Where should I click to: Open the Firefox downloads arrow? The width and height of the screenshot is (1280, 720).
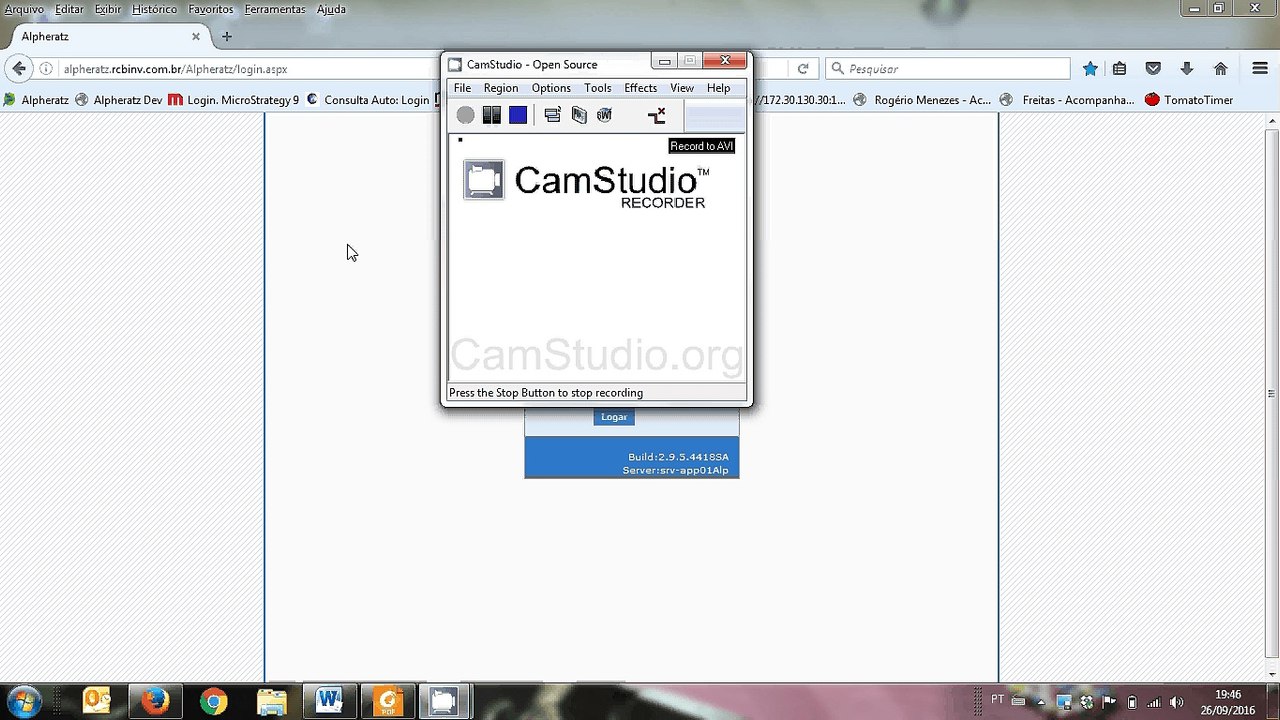[1187, 69]
